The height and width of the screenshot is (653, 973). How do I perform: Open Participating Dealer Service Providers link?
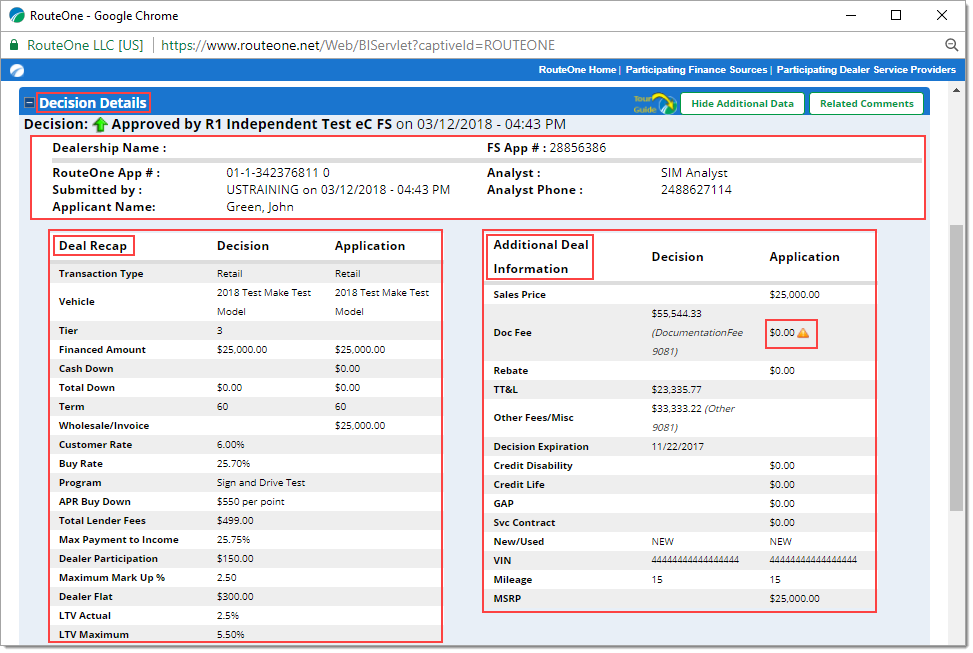pos(866,70)
